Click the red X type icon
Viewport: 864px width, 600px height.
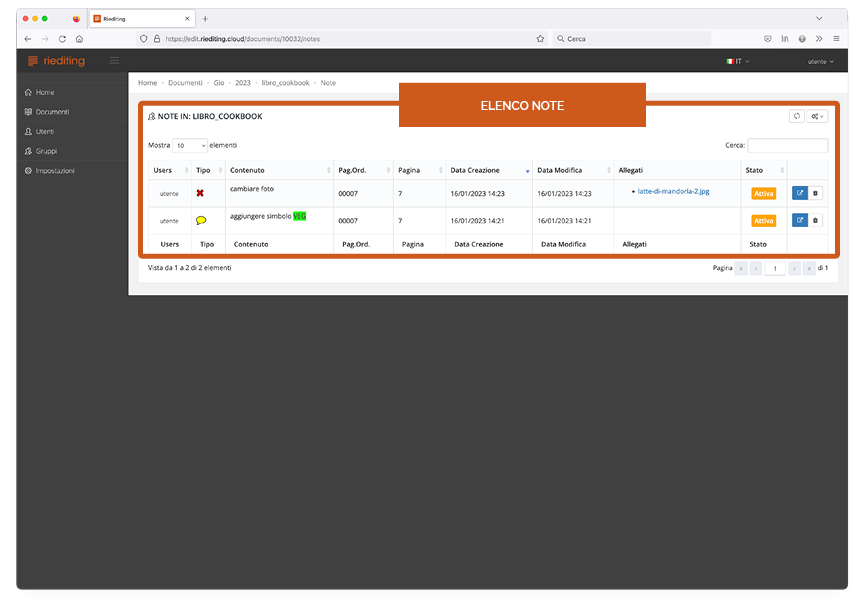[x=200, y=193]
